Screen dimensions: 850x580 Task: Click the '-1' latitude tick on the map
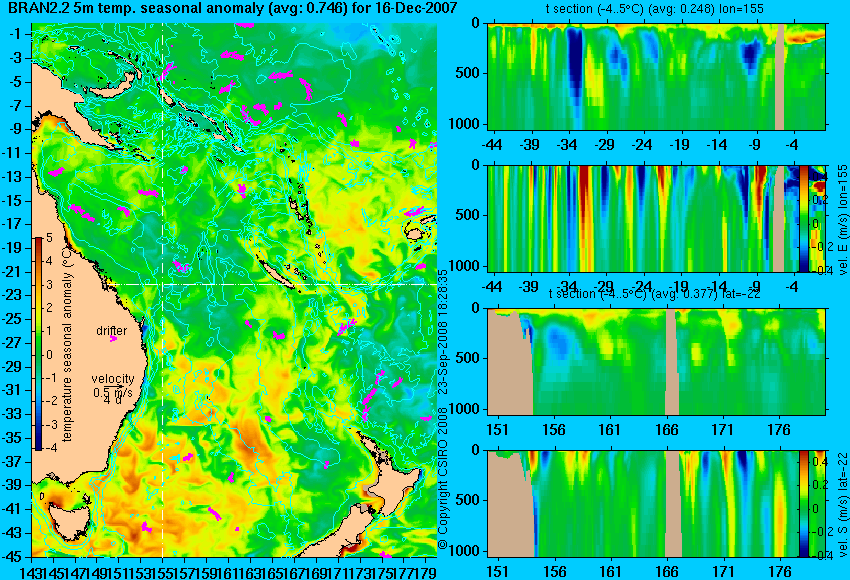pyautogui.click(x=15, y=34)
